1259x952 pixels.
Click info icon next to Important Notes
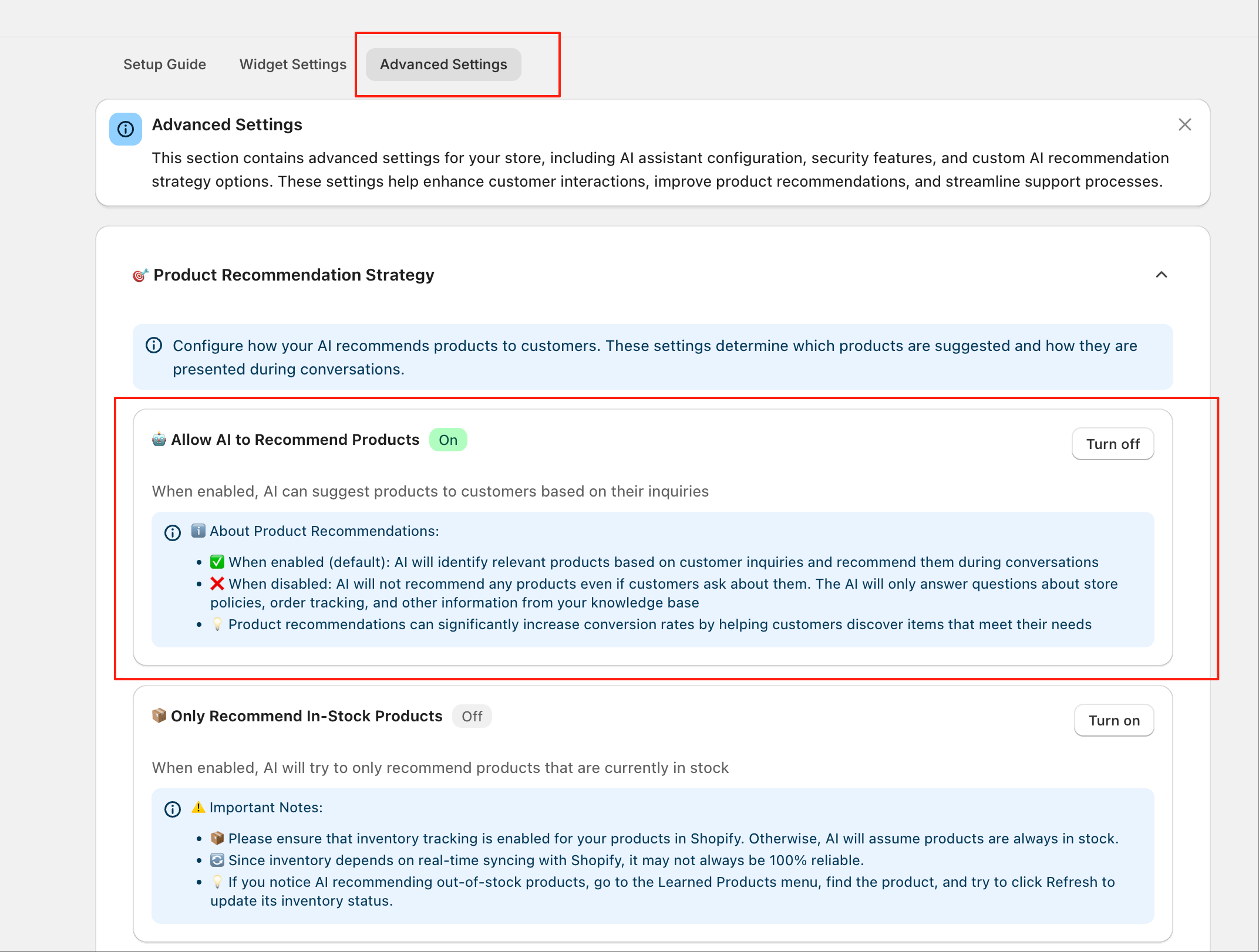tap(173, 809)
